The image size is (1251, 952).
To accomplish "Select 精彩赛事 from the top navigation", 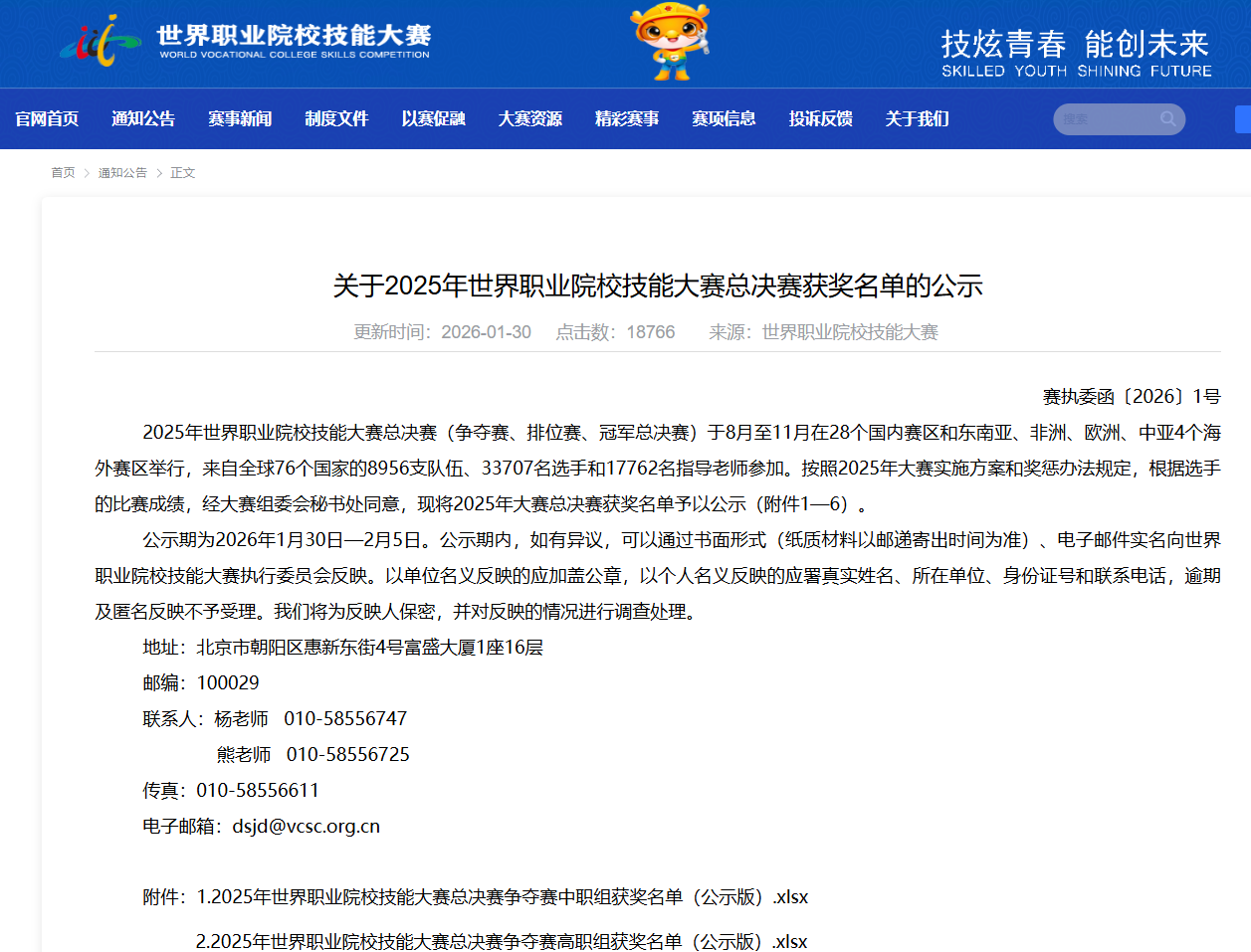I will [x=626, y=118].
